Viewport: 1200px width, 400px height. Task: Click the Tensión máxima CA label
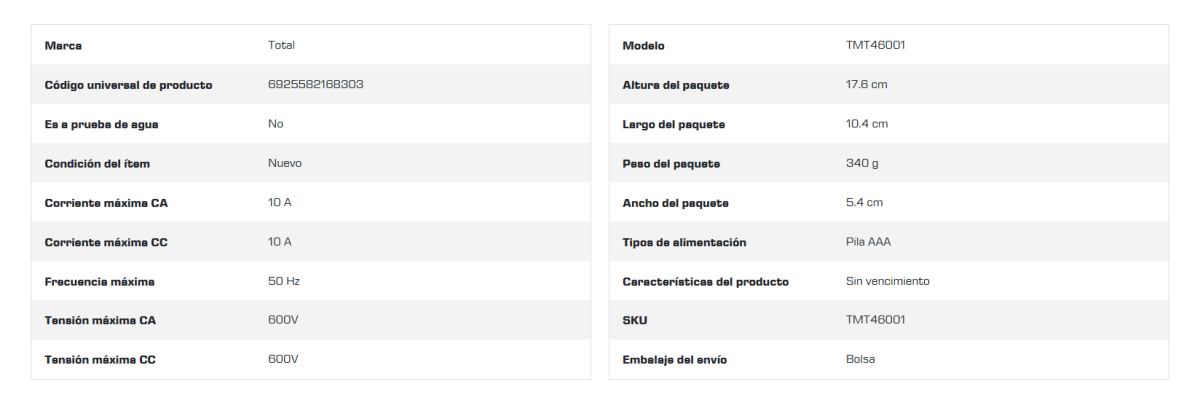coord(100,321)
